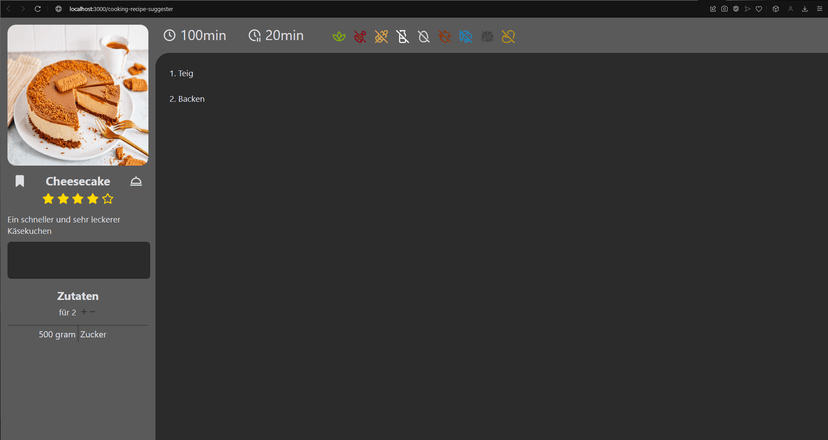Screen dimensions: 828x440
Task: Bookmark the Cheesecake recipe
Action: pyautogui.click(x=20, y=181)
